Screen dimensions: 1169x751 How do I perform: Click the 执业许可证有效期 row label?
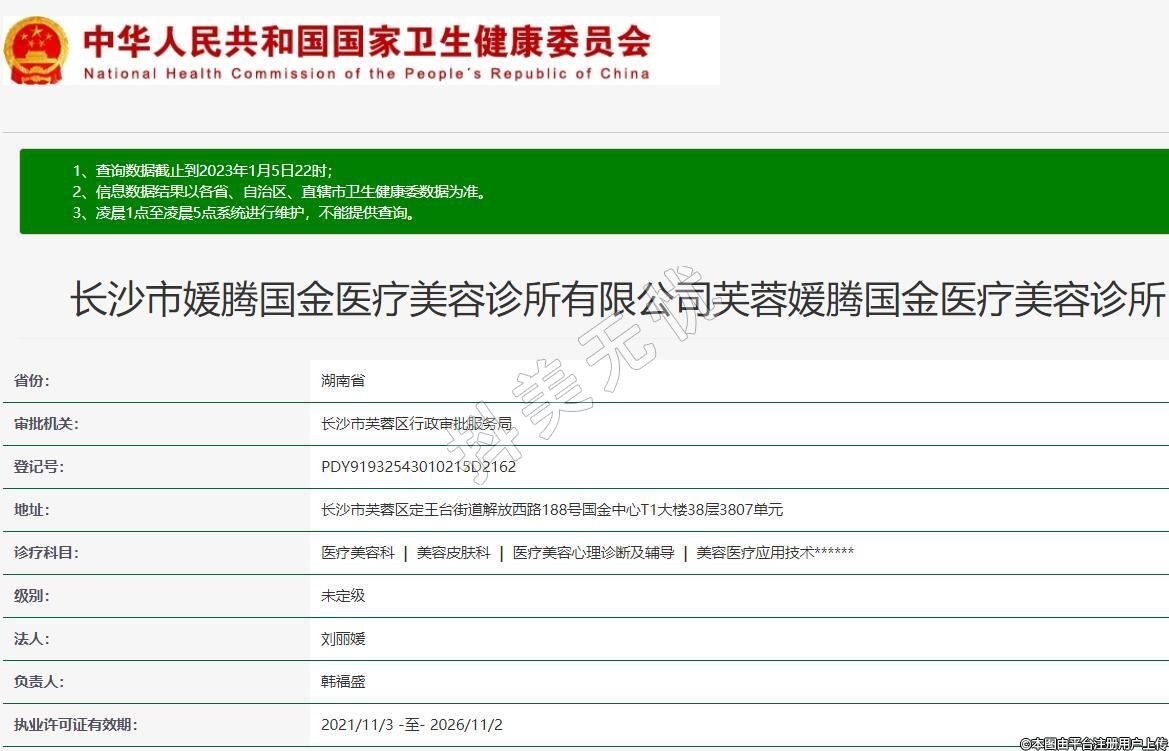point(75,725)
